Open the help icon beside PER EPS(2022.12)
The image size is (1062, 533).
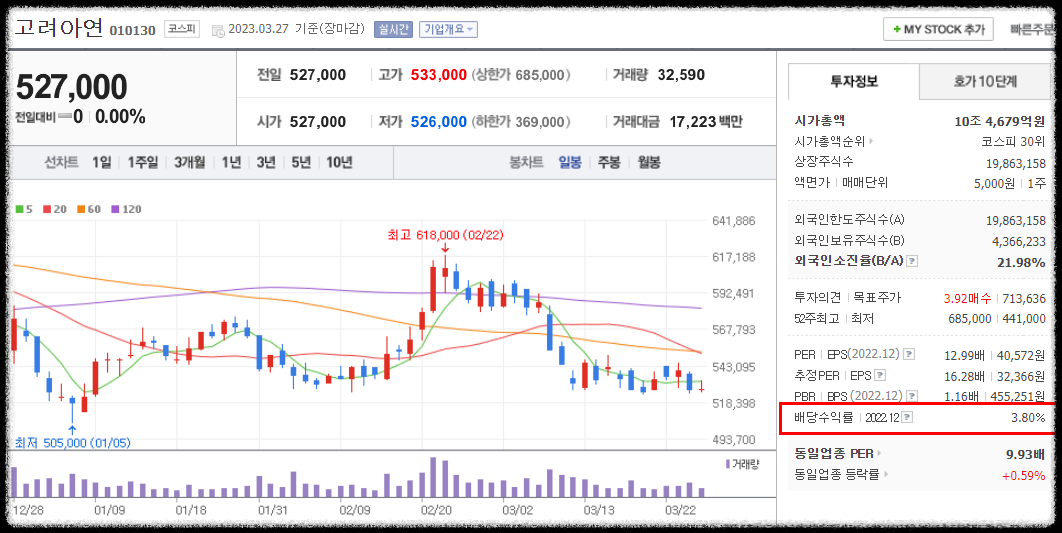(x=909, y=354)
